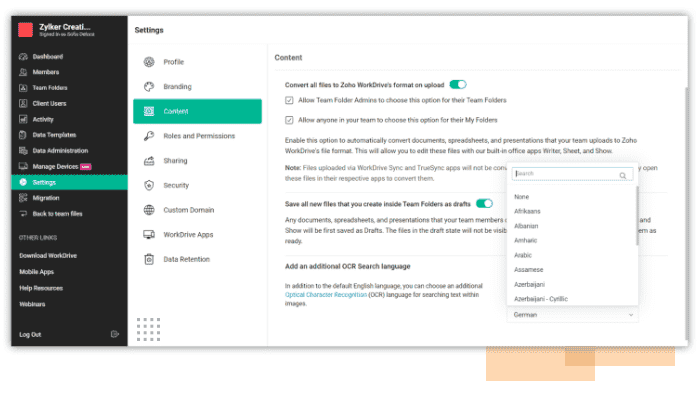Click the Profile settings icon
Viewport: 700px width, 400px height.
149,62
